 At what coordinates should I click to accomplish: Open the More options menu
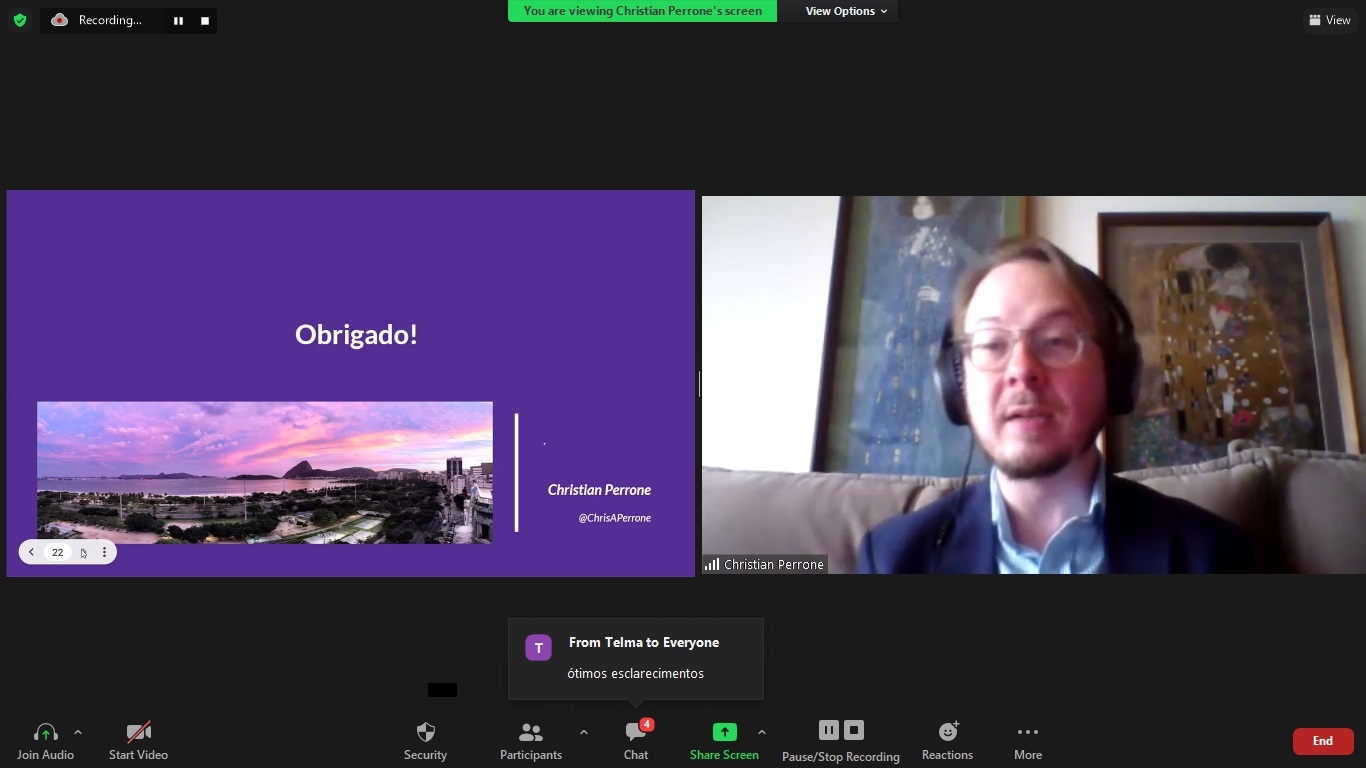click(1028, 741)
